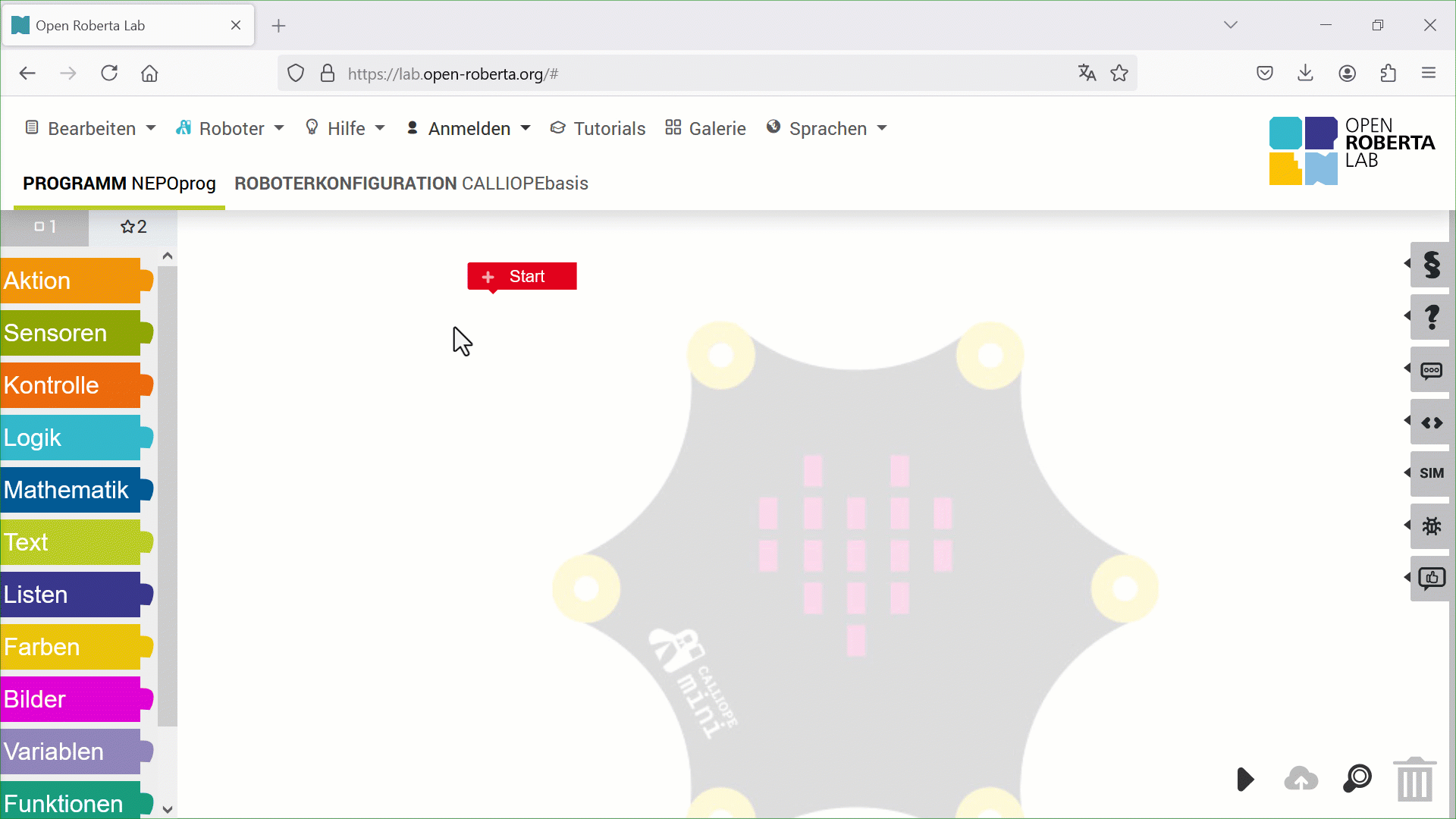Show the source code view panel
1456x819 pixels.
(x=1431, y=422)
